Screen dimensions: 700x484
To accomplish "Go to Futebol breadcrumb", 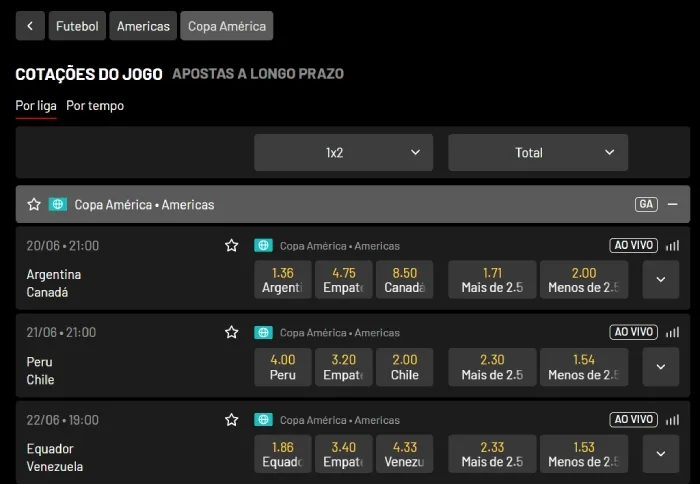I will [x=77, y=26].
